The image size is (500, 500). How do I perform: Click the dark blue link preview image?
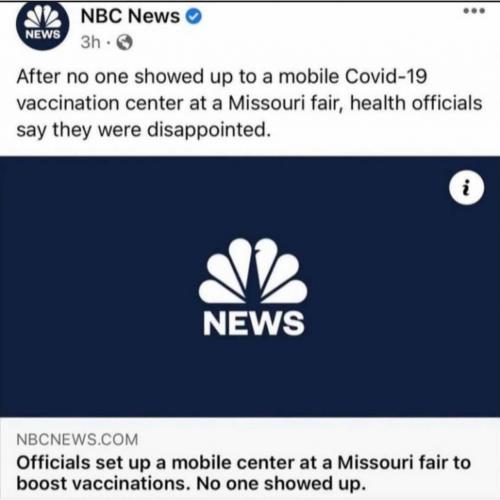pos(250,286)
